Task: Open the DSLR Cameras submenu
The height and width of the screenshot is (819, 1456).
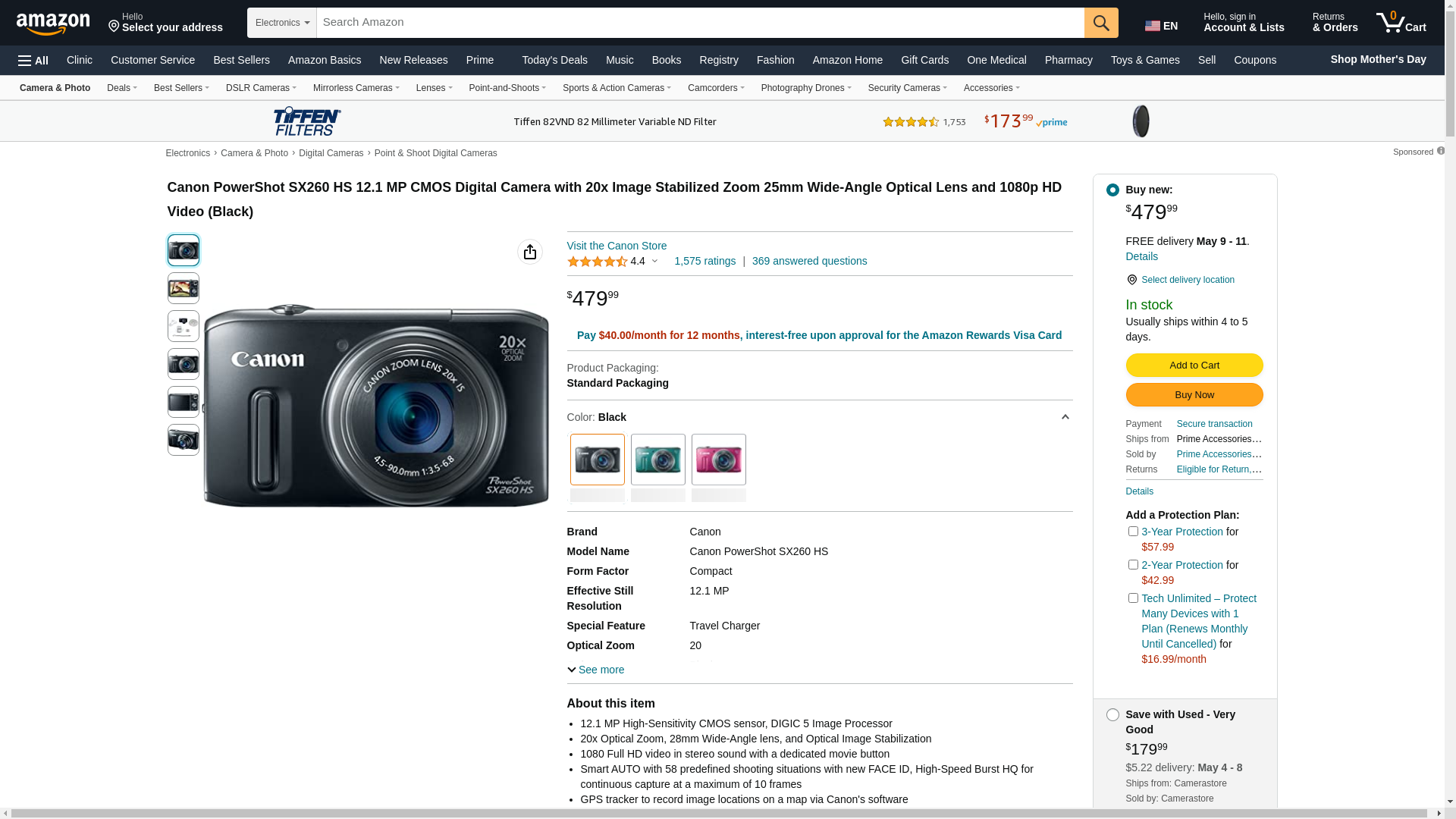Action: click(x=261, y=88)
